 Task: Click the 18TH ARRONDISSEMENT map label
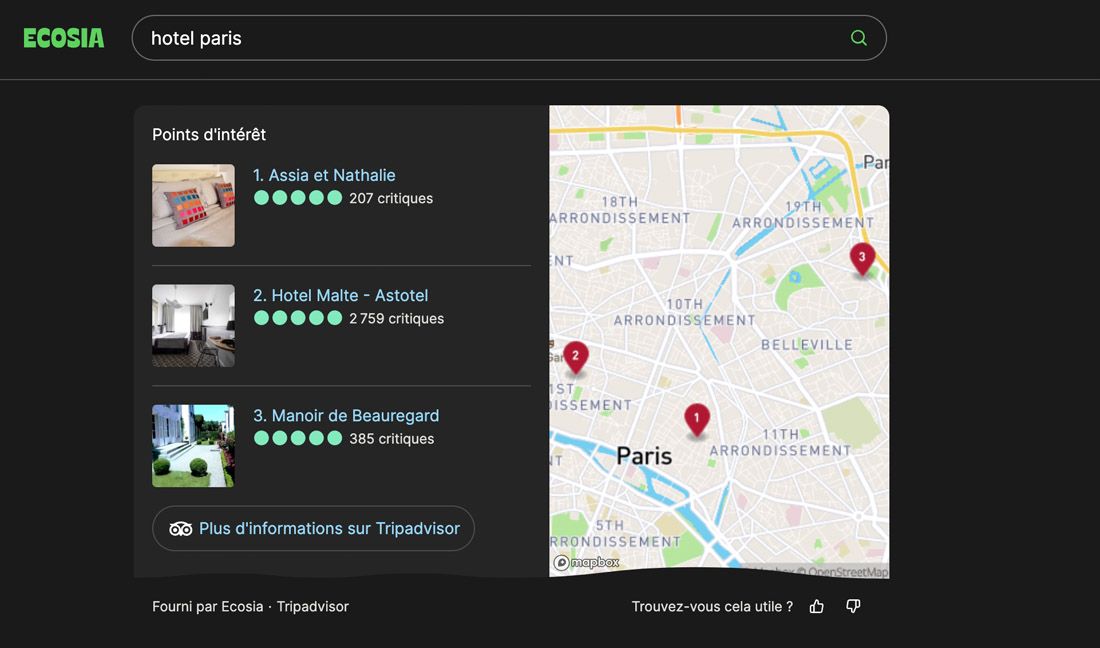point(620,210)
